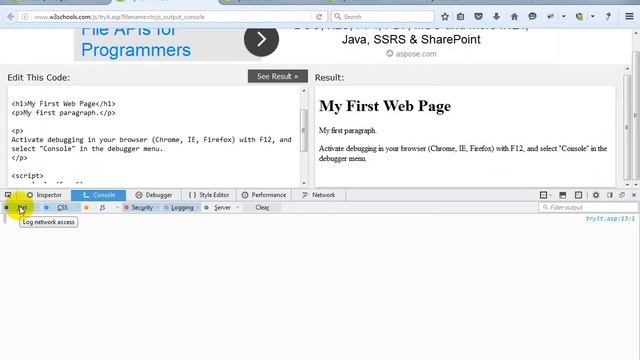Show devtools in a separate window
The width and height of the screenshot is (640, 360).
tap(622, 195)
